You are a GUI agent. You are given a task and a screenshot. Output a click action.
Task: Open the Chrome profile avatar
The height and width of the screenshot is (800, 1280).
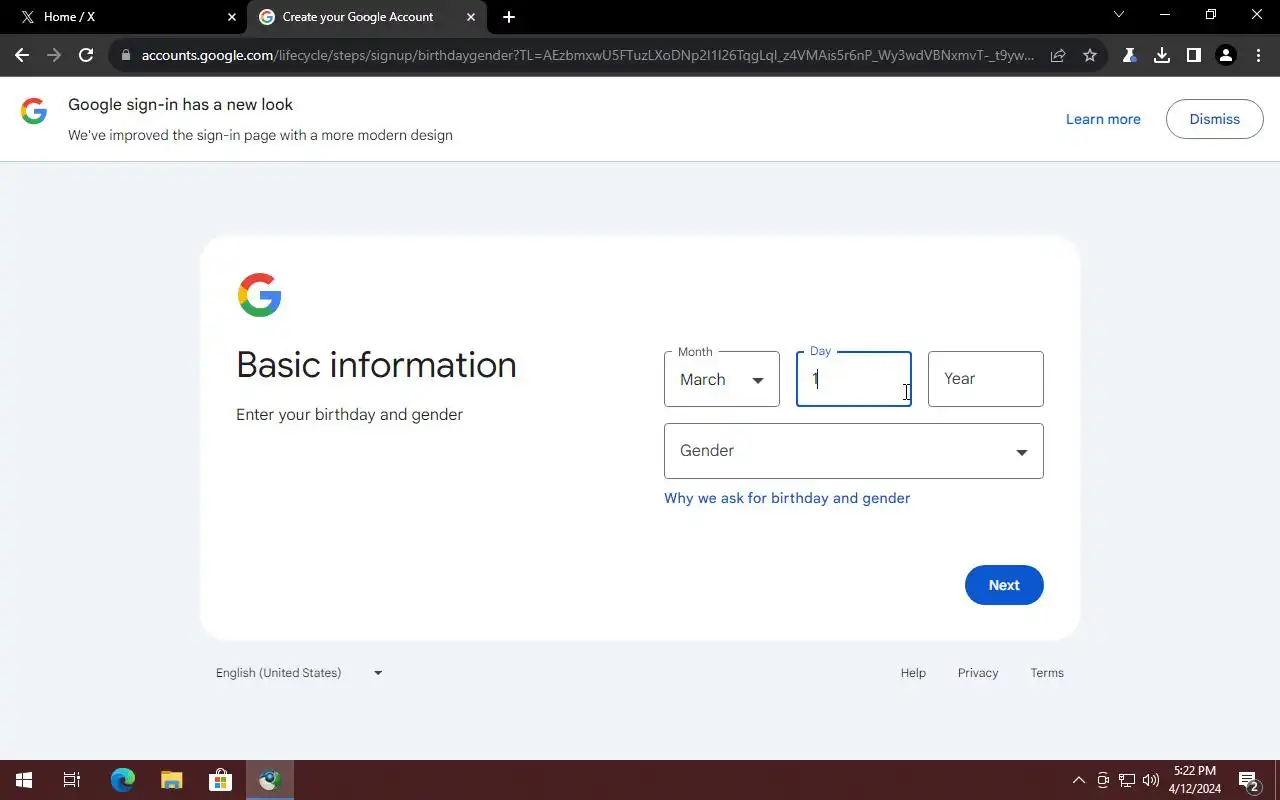tap(1226, 56)
